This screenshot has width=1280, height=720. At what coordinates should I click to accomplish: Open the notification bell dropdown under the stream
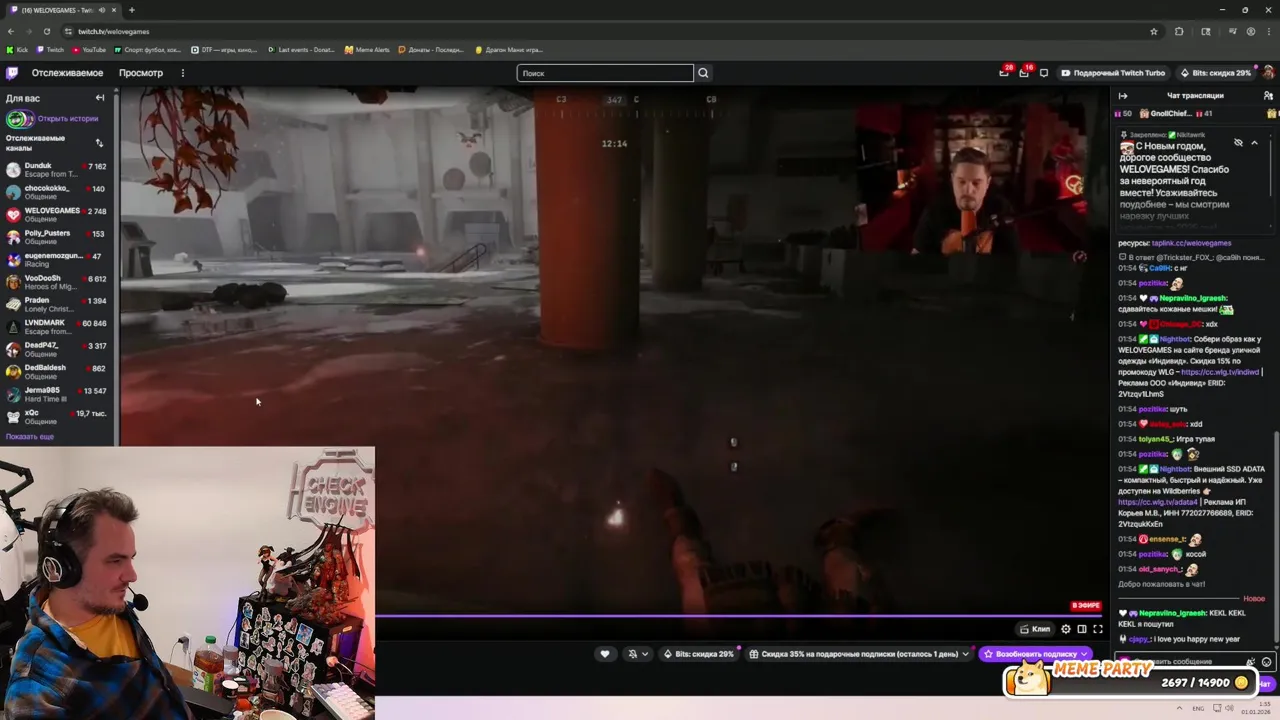click(637, 654)
